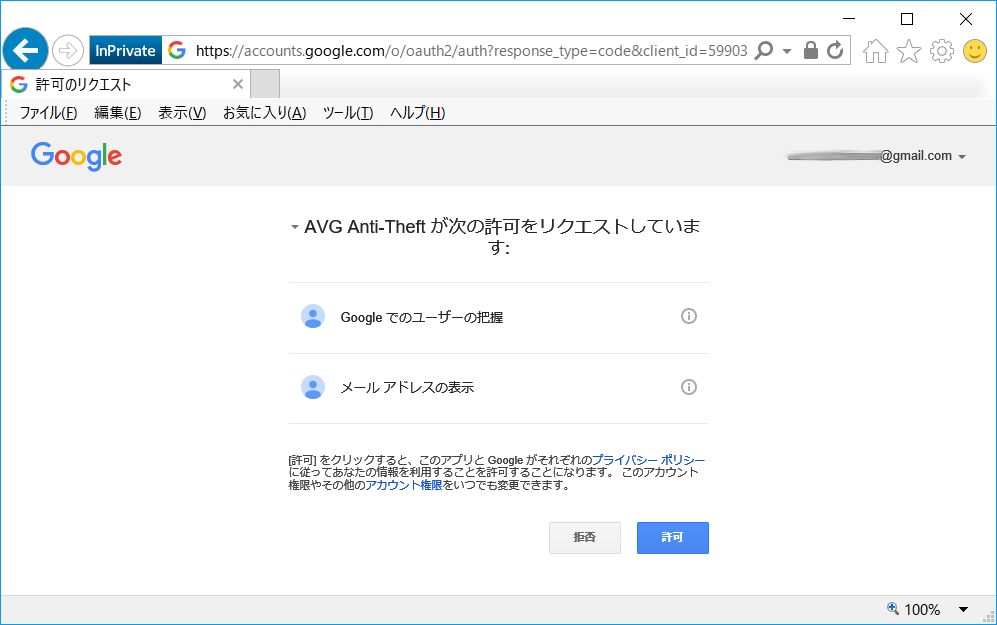
Task: Refresh the page with the reload icon
Action: 835,50
